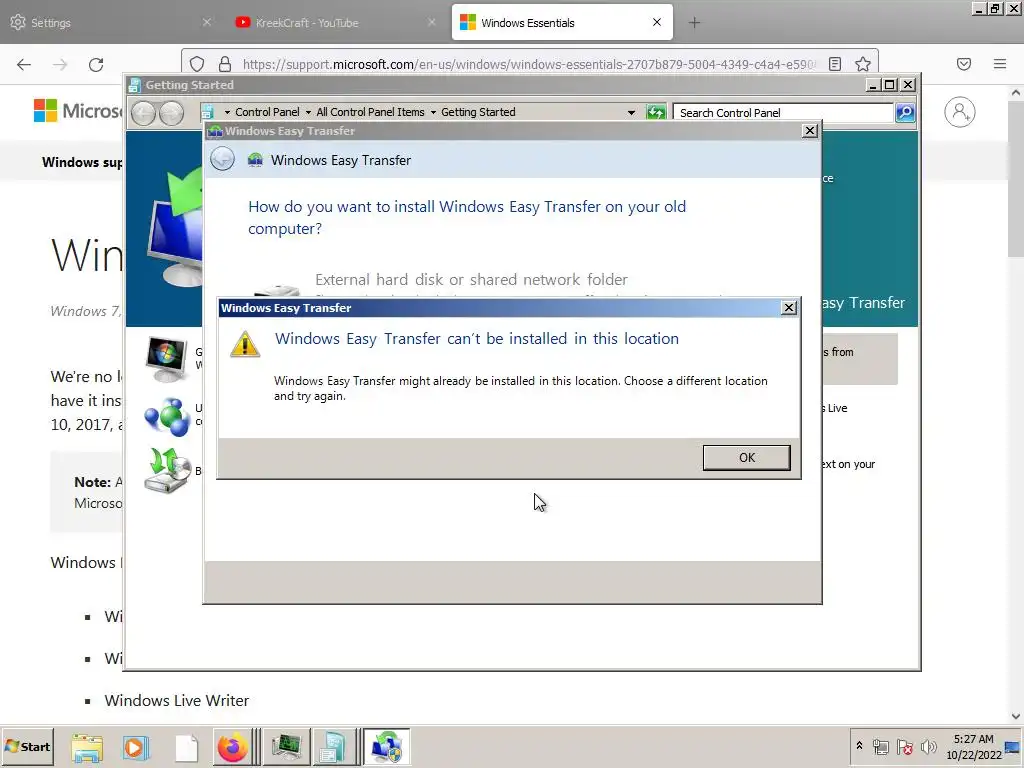Click the backup drive with green arrows icon
1024x768 pixels.
coord(167,470)
